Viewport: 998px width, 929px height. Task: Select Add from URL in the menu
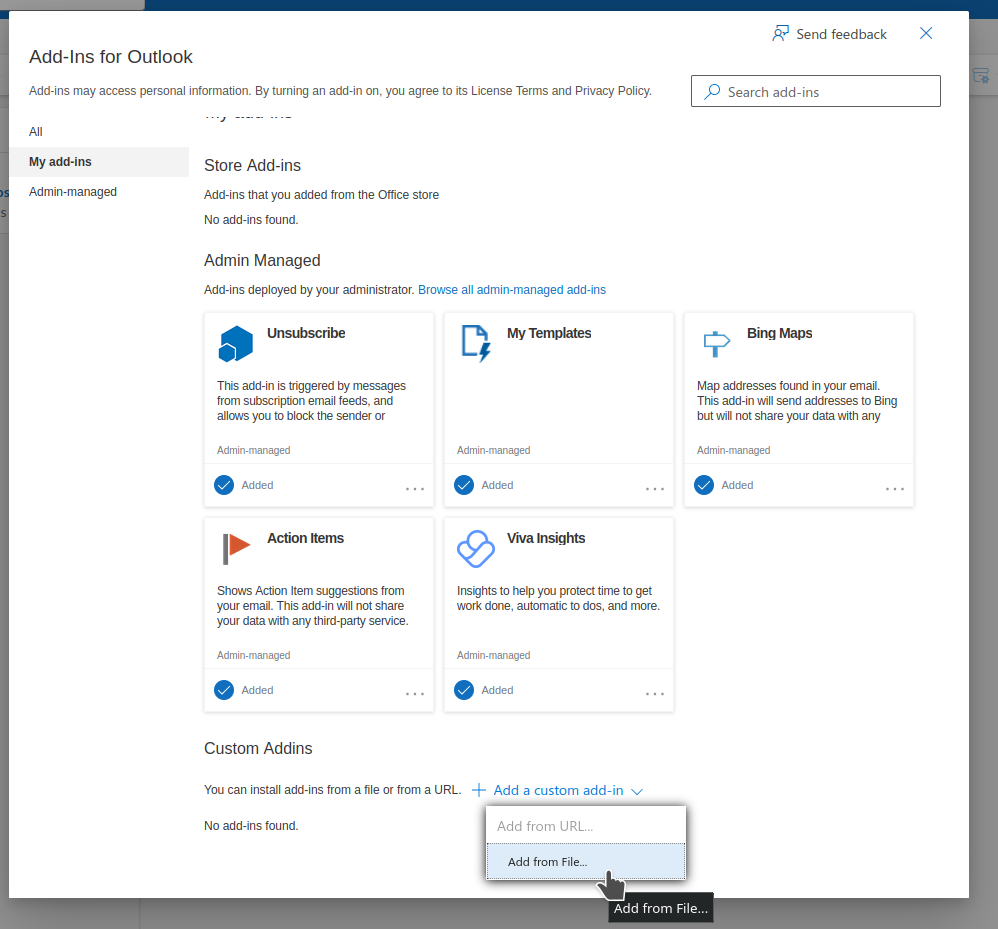click(547, 825)
